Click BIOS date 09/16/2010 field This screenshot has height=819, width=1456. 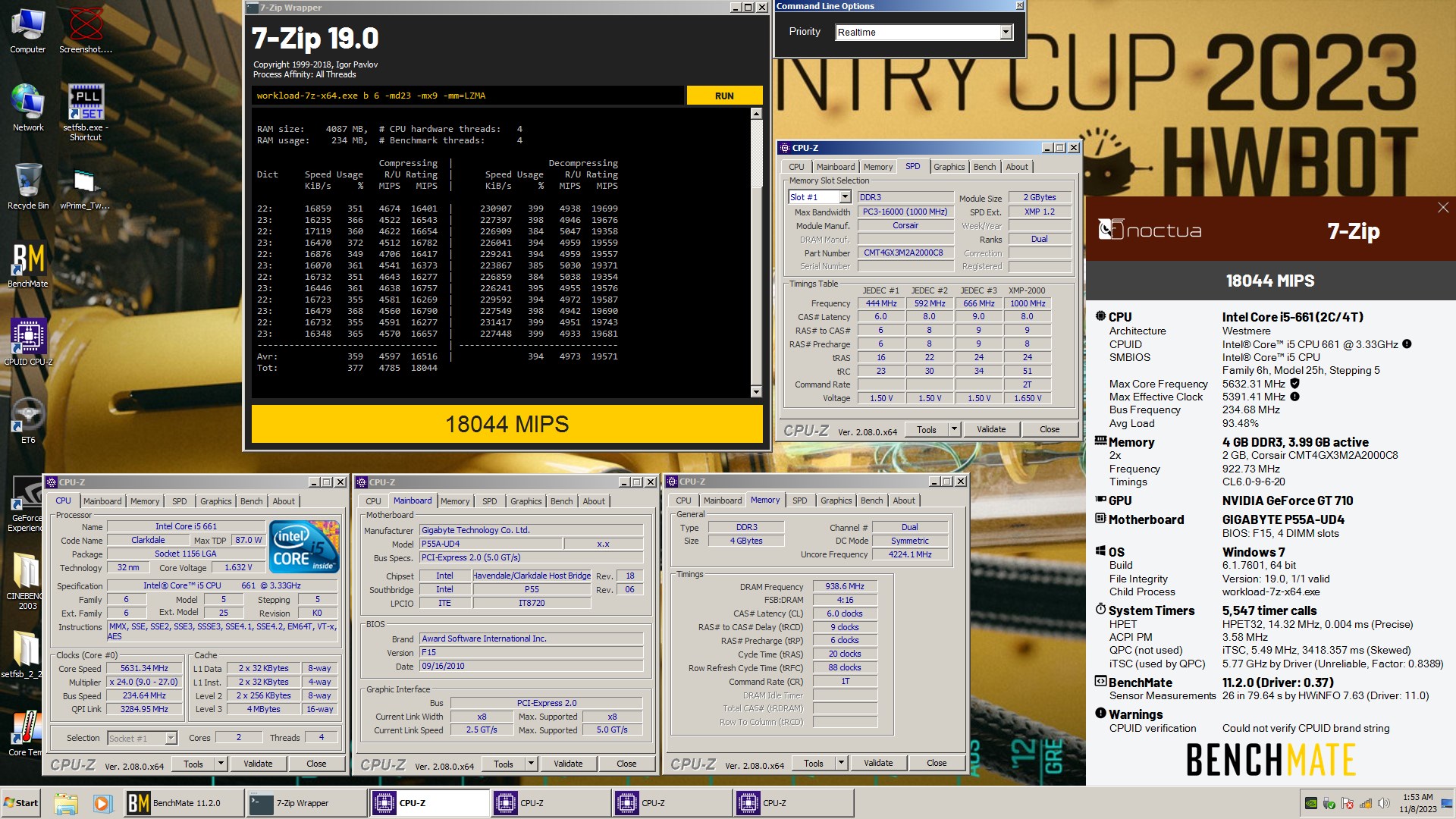(x=531, y=666)
